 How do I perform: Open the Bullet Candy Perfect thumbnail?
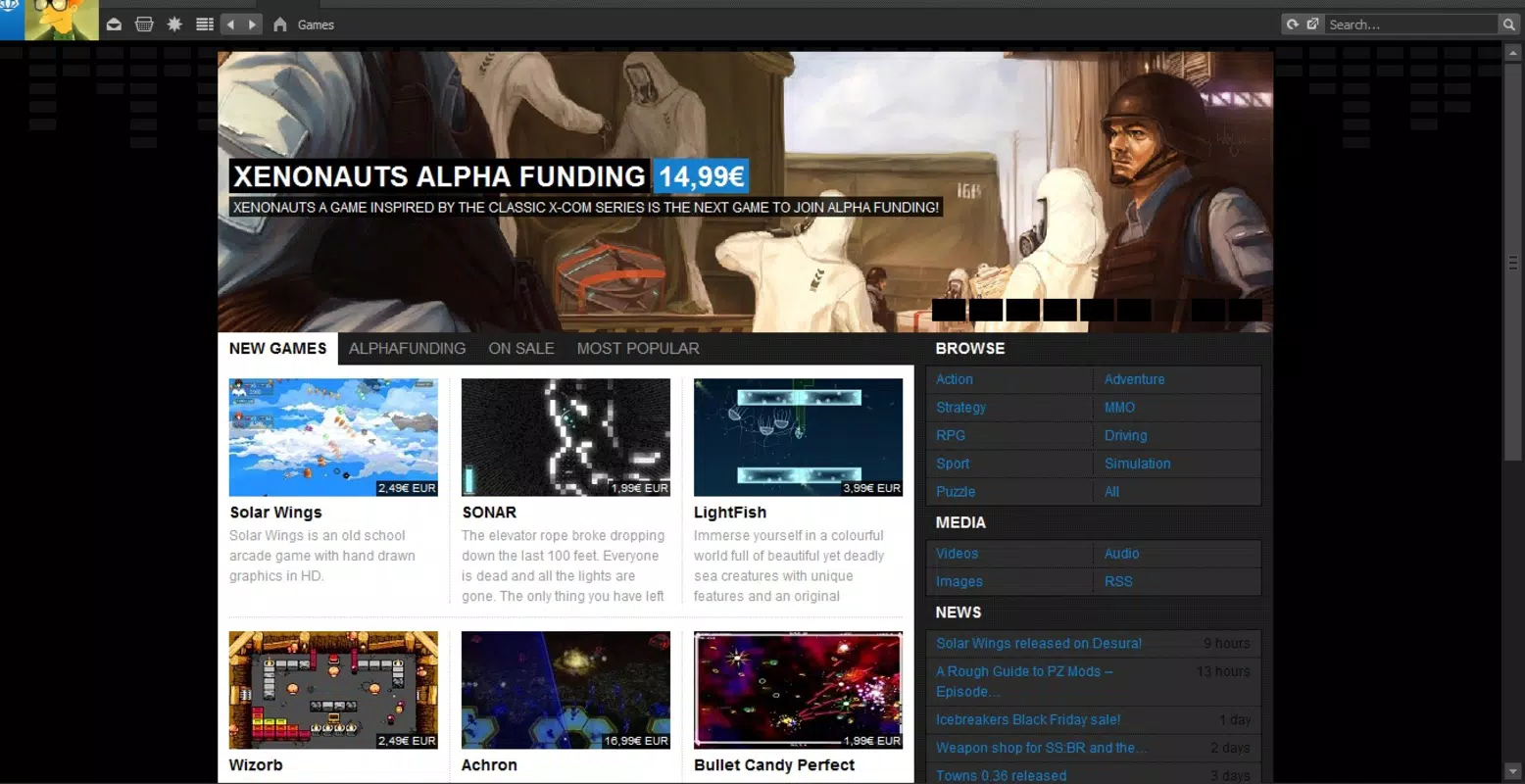coord(798,690)
